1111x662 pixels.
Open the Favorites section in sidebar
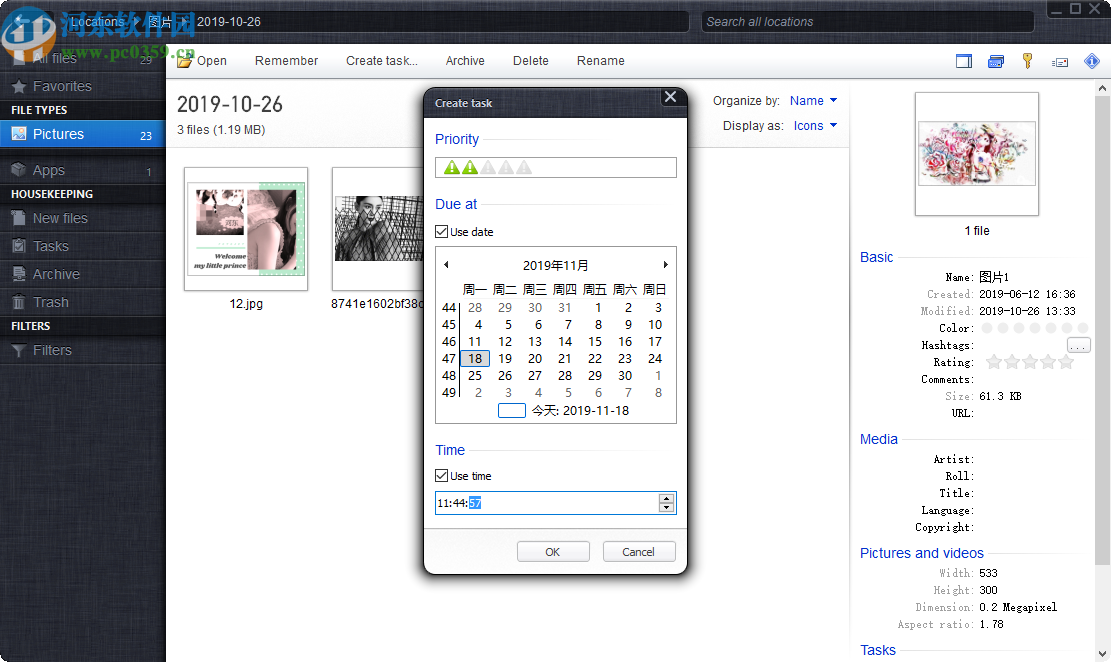82,86
